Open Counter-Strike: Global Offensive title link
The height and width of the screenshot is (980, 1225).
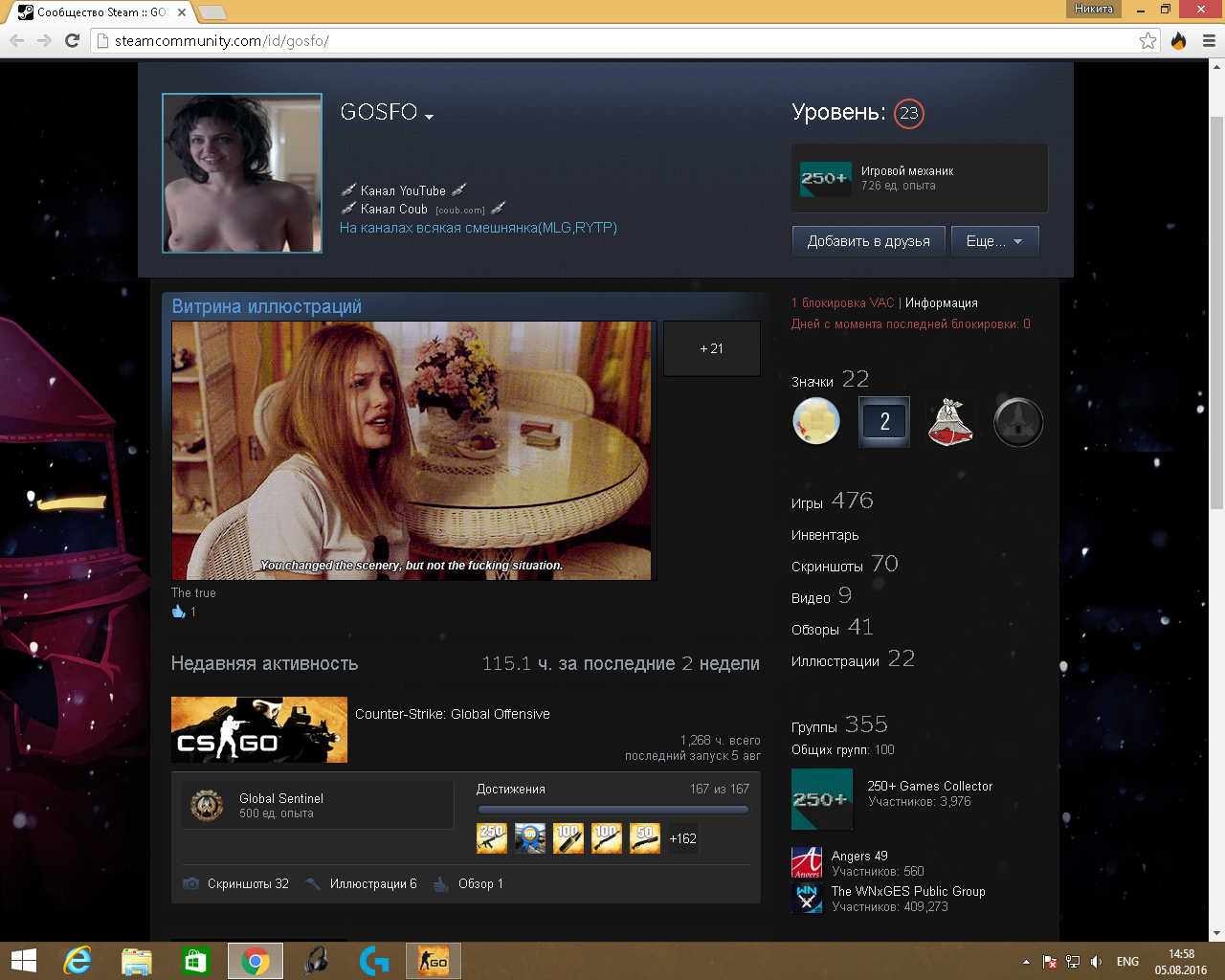pyautogui.click(x=453, y=714)
